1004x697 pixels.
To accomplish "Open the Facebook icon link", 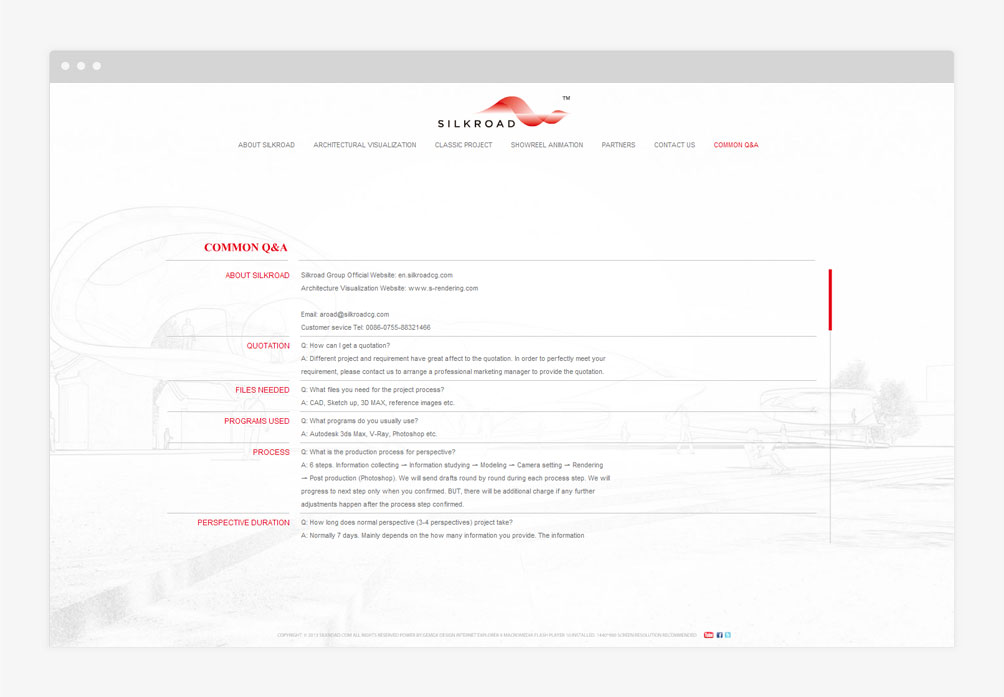I will (x=719, y=635).
